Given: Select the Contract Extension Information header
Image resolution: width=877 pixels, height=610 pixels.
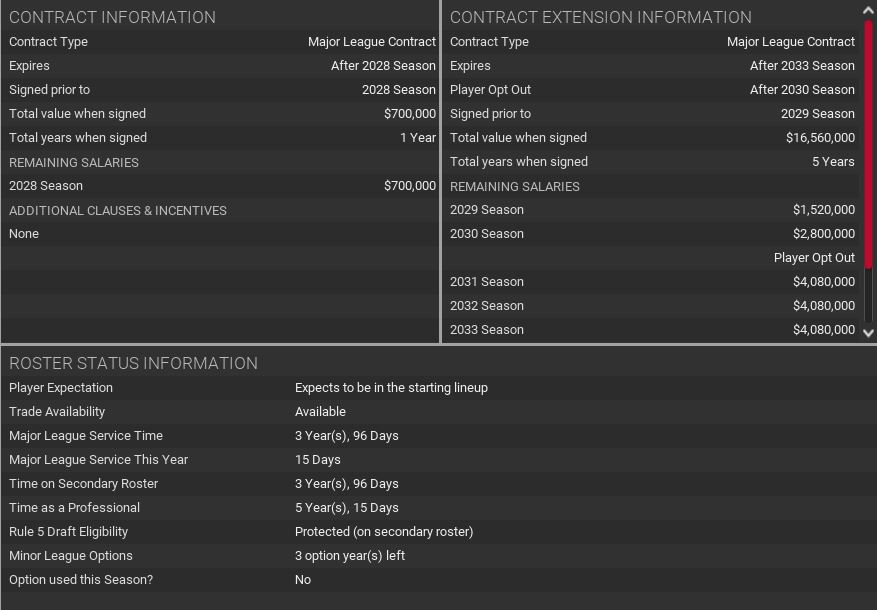Looking at the screenshot, I should click(600, 17).
